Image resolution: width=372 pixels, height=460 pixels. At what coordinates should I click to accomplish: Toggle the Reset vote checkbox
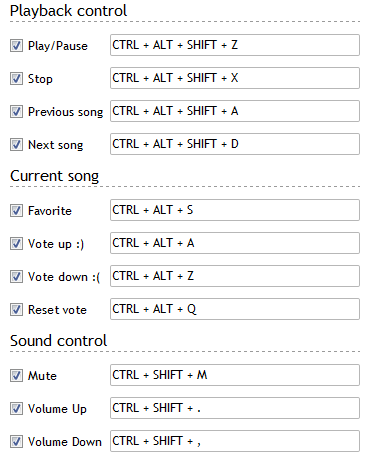tap(16, 309)
